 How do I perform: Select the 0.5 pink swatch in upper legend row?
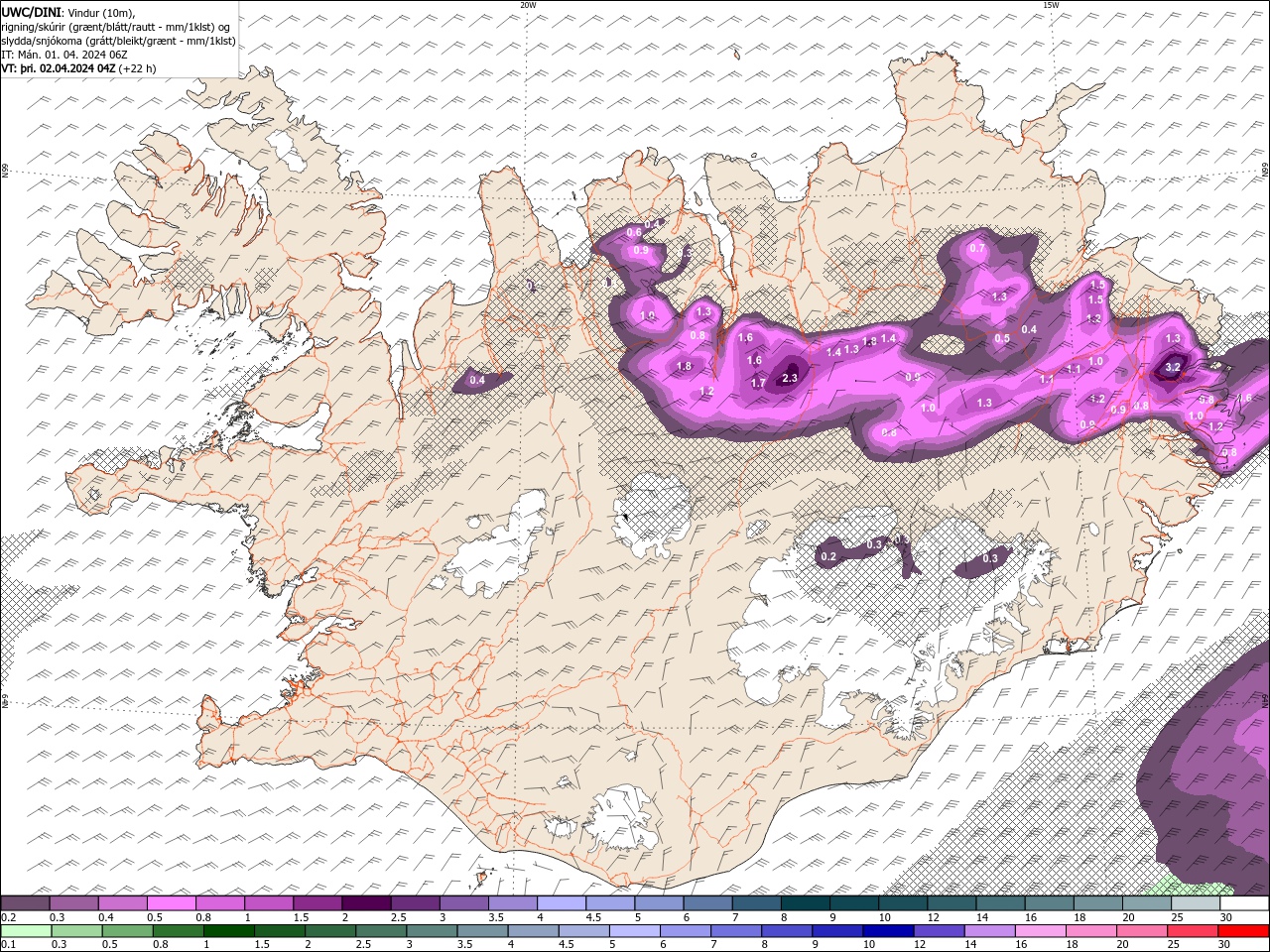171,903
